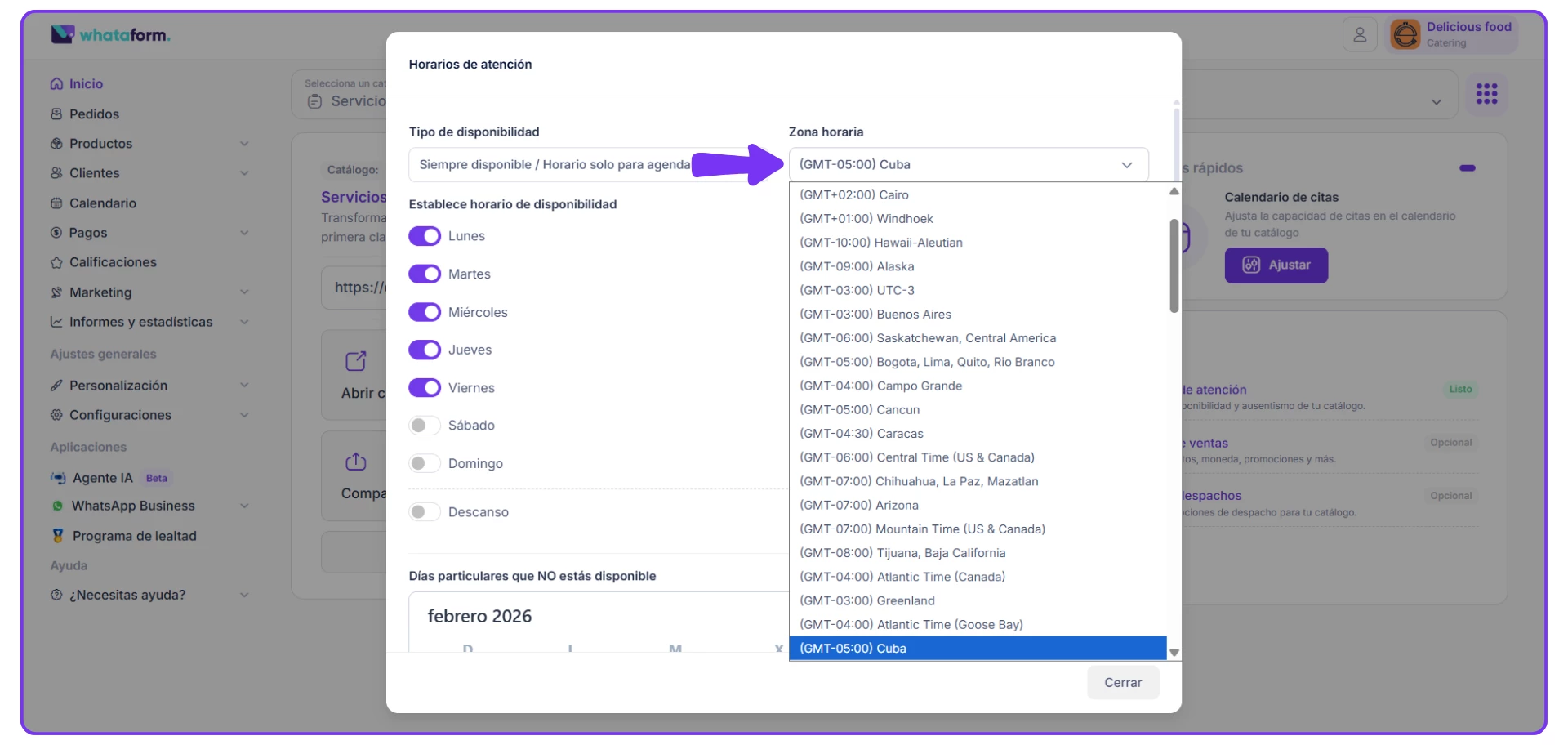Open the apps grid icon
1568x745 pixels.
click(1486, 94)
